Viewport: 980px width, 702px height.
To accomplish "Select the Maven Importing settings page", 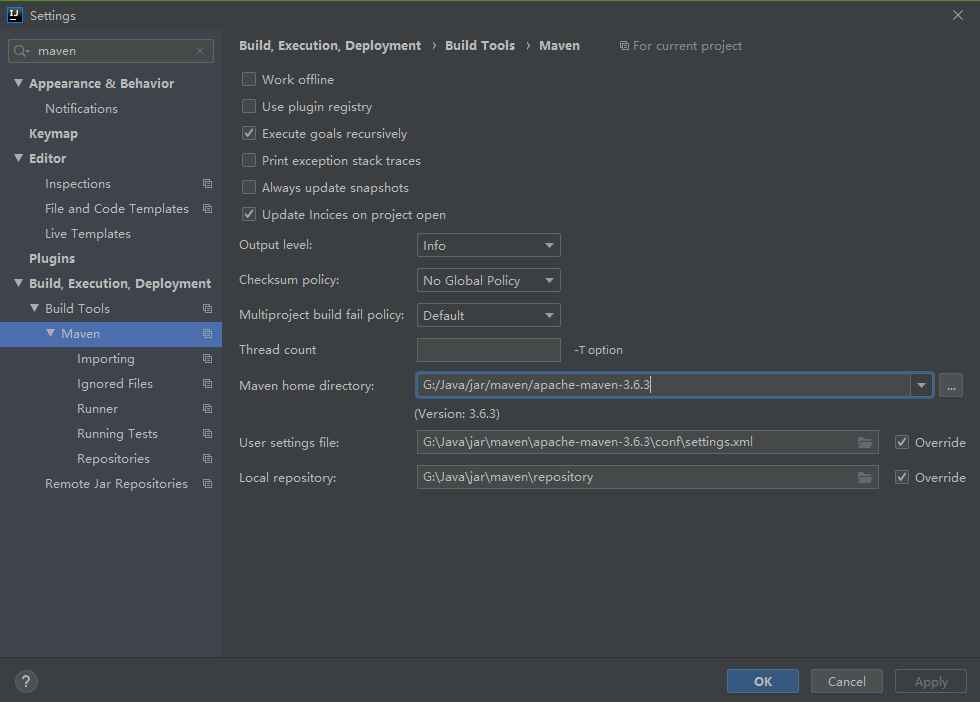I will [106, 359].
